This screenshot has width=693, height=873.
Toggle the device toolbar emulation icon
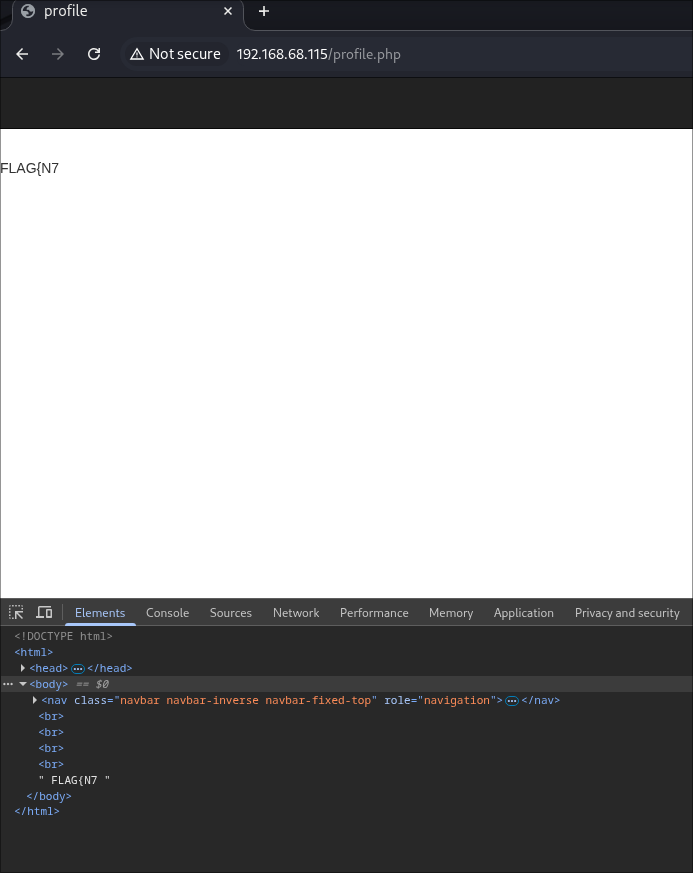point(44,612)
